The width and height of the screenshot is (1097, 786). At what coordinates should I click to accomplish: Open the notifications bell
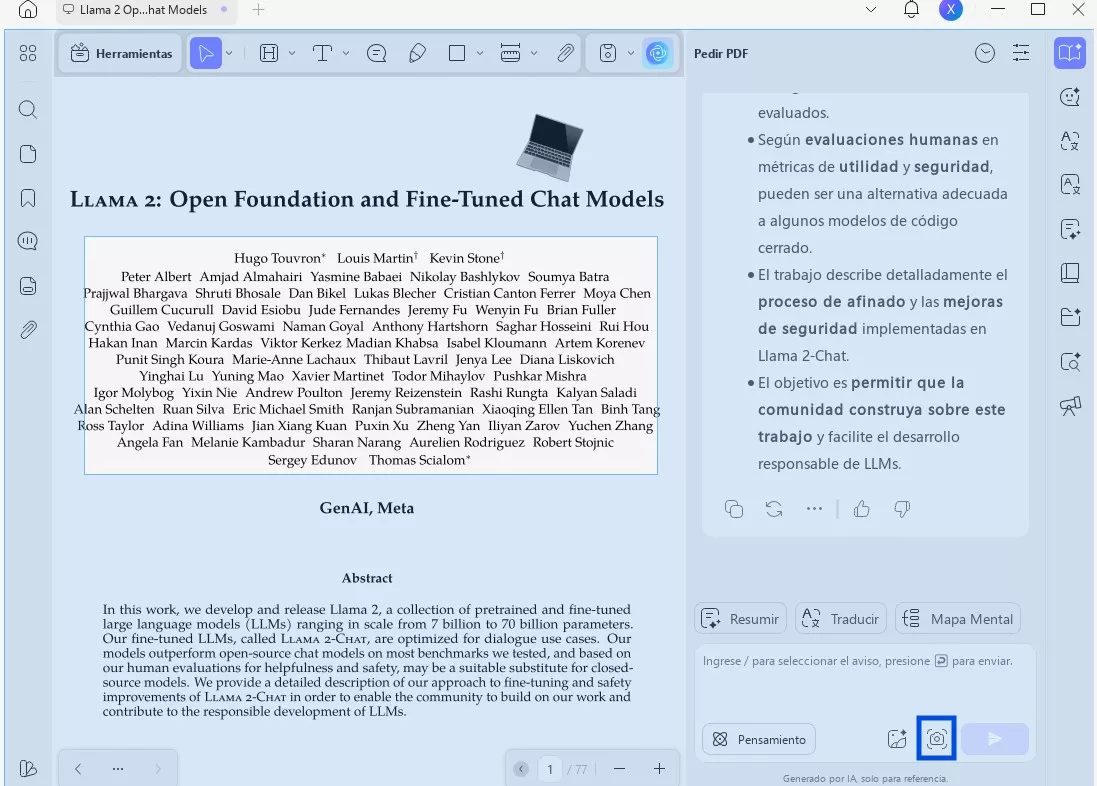pyautogui.click(x=911, y=9)
